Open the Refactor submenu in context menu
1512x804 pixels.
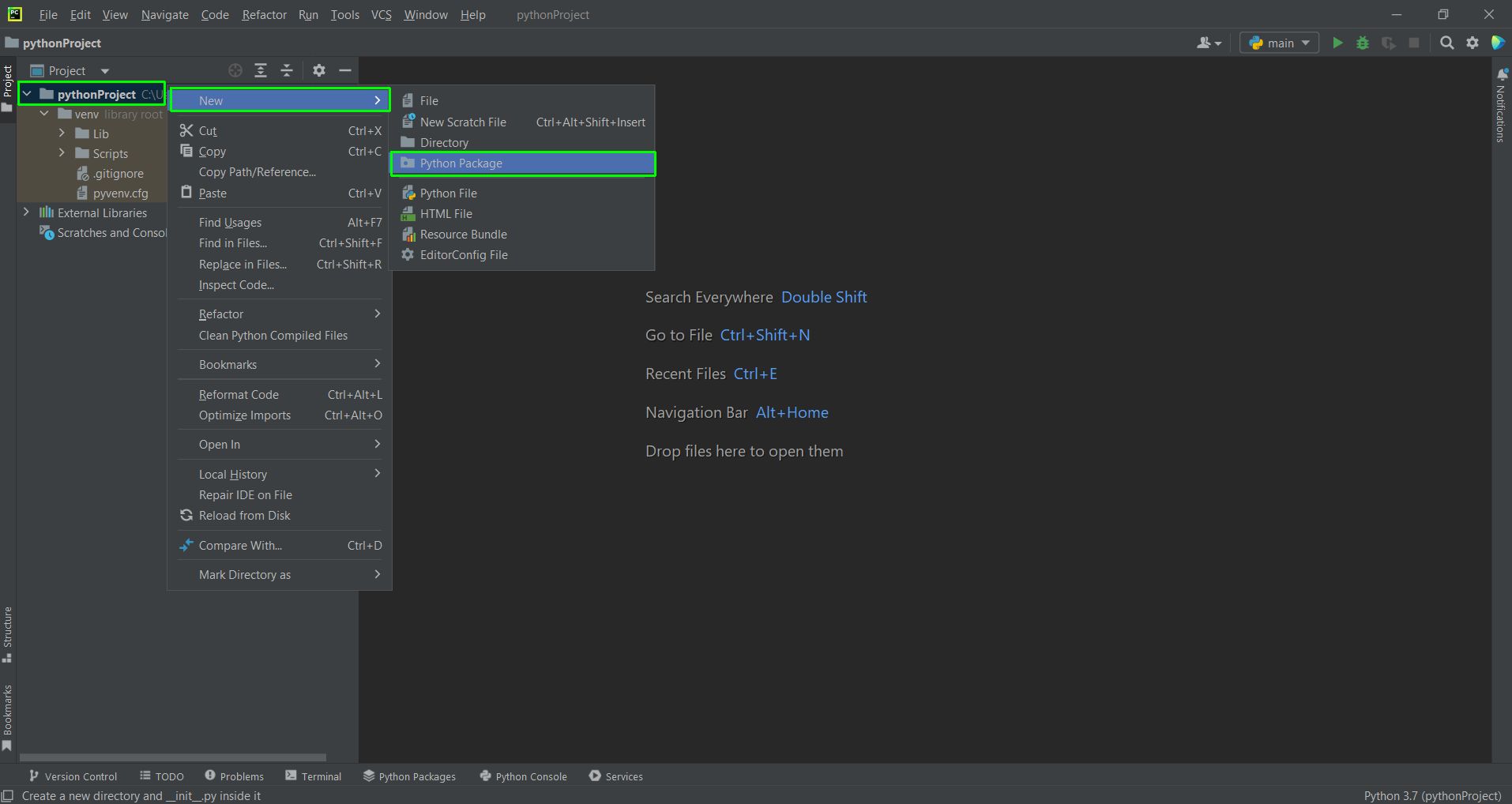point(280,314)
